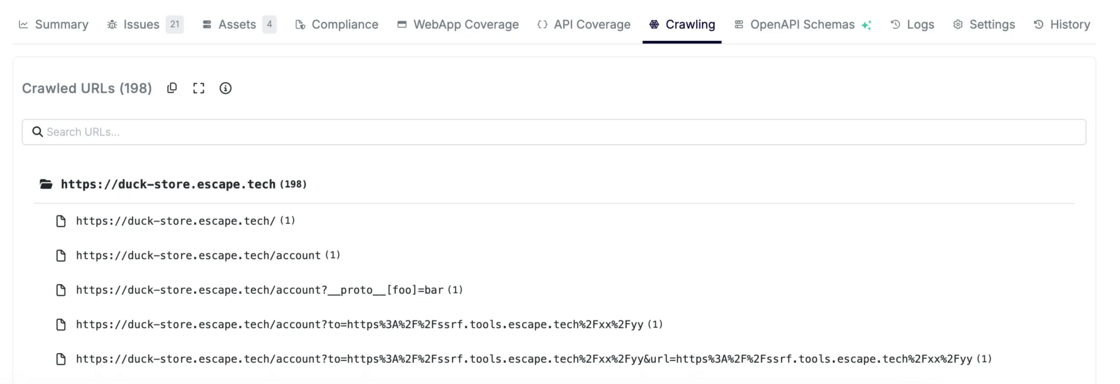View the Logs tab

coord(912,24)
